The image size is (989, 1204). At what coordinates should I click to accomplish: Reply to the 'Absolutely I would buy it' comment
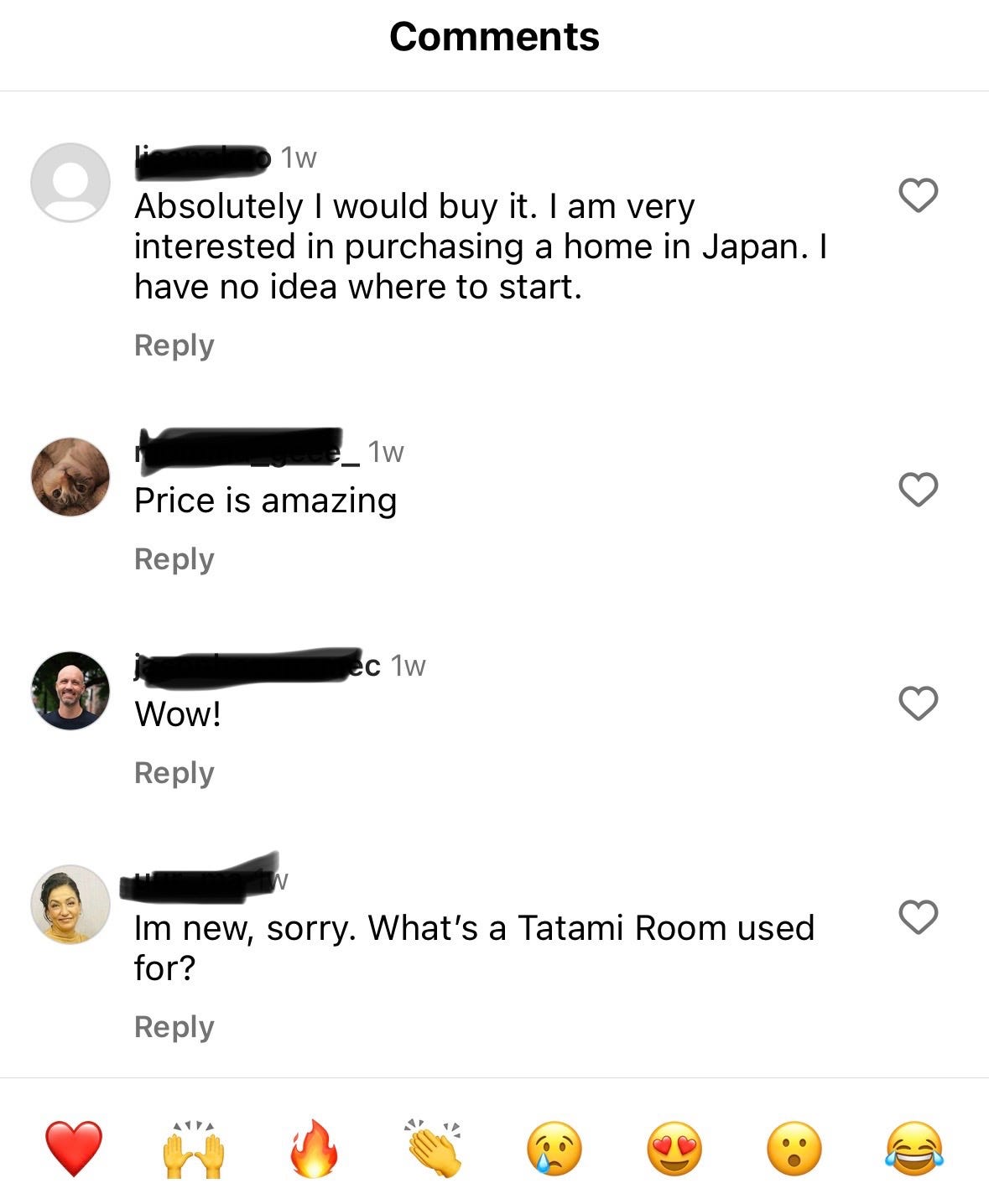(x=174, y=345)
